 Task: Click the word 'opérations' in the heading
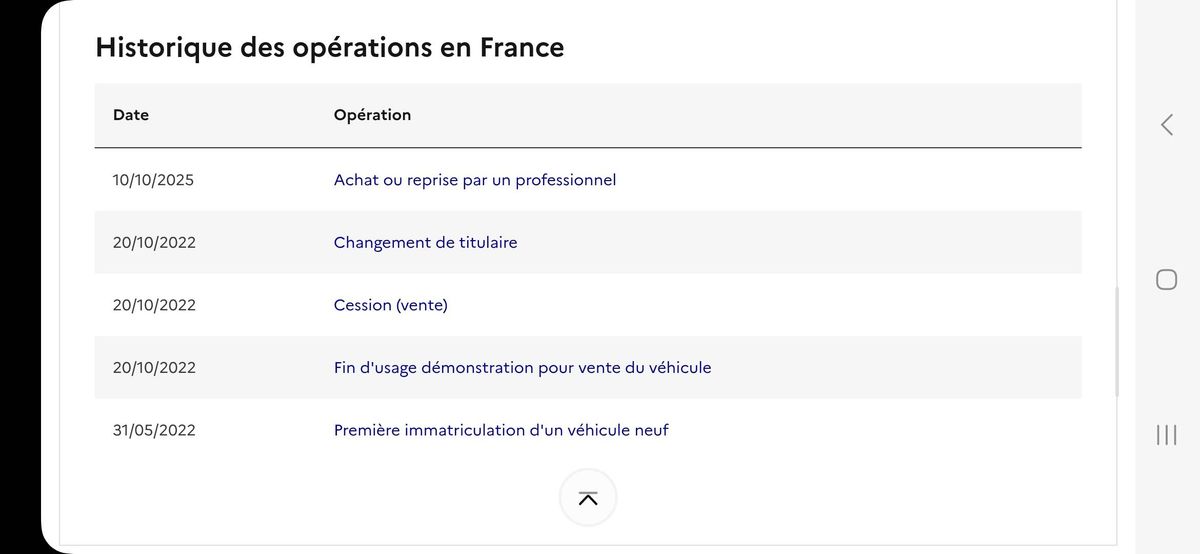pos(352,47)
